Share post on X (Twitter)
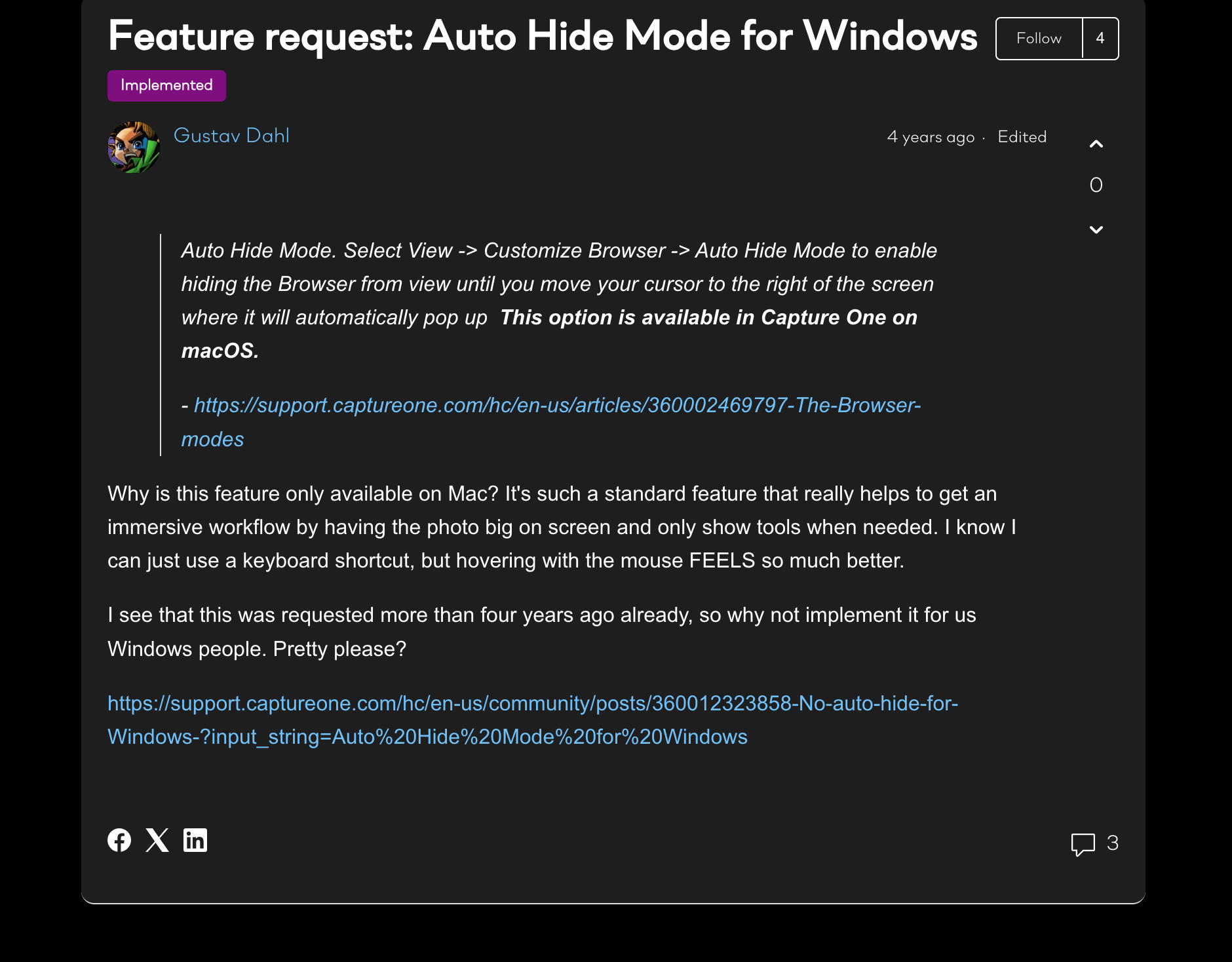The width and height of the screenshot is (1232, 962). pos(157,840)
